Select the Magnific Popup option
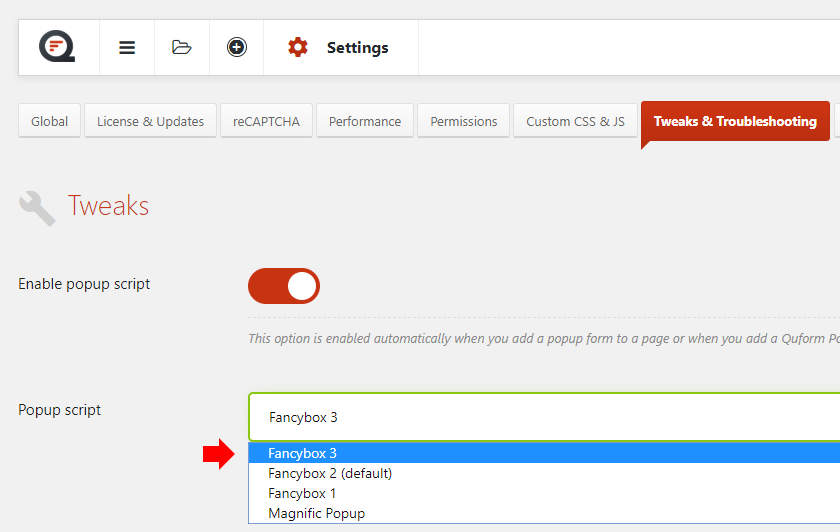The width and height of the screenshot is (840, 532). pos(544,513)
